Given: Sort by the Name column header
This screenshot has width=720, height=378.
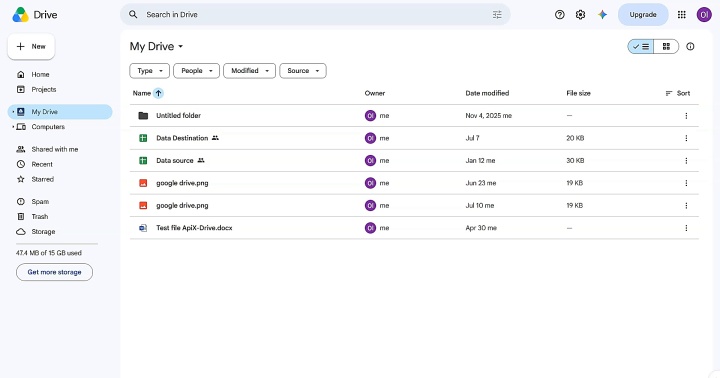Looking at the screenshot, I should (141, 93).
